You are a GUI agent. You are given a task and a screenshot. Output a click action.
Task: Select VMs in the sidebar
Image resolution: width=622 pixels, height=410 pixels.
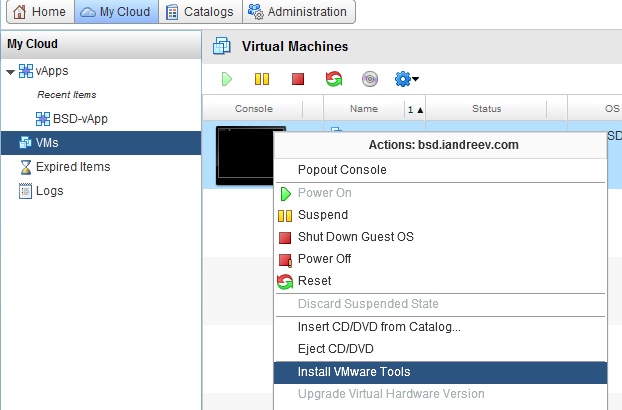101,143
